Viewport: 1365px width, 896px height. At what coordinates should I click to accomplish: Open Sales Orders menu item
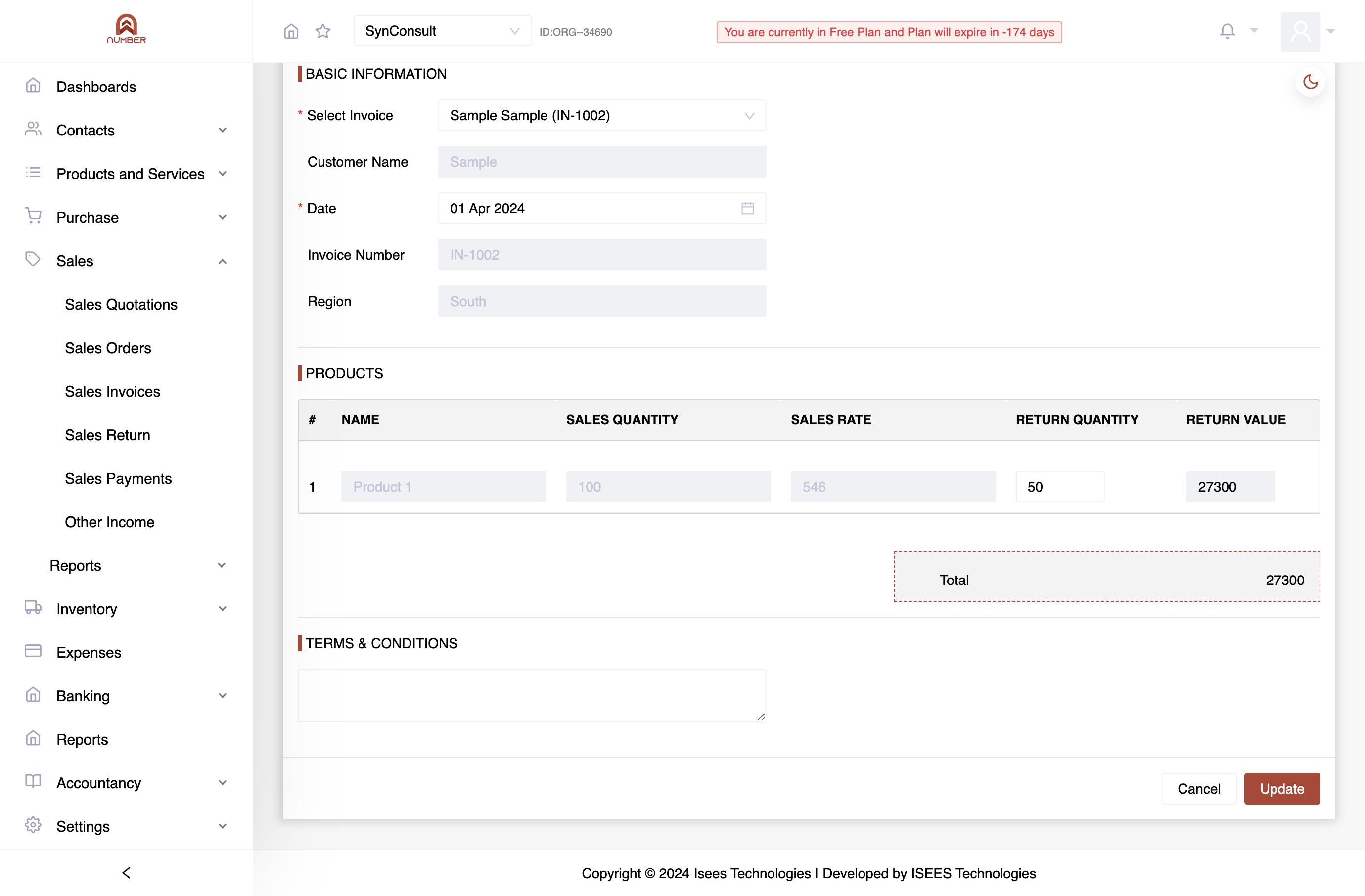pos(108,348)
